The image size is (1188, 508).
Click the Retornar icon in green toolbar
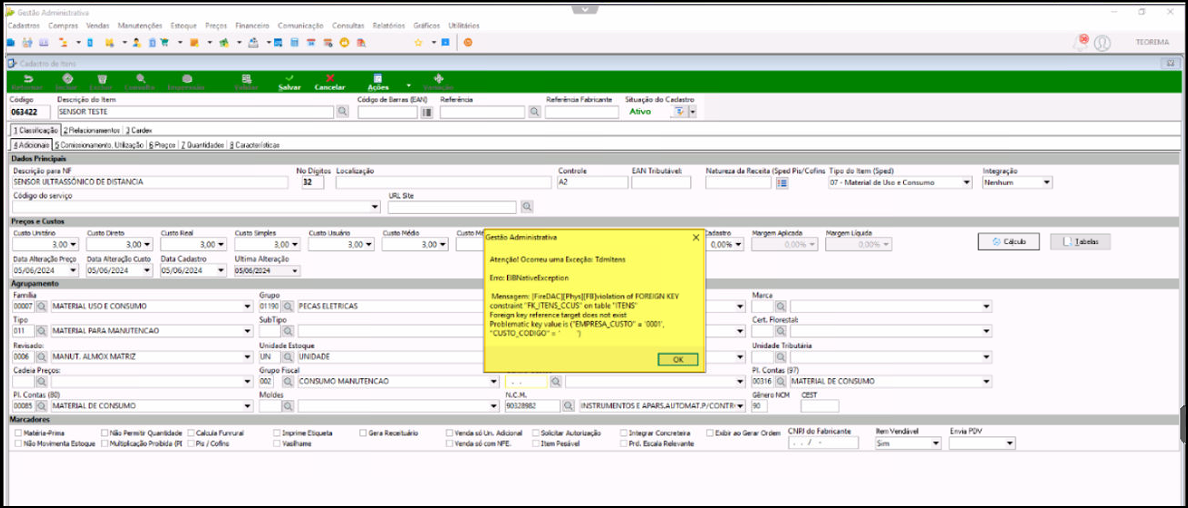click(29, 78)
